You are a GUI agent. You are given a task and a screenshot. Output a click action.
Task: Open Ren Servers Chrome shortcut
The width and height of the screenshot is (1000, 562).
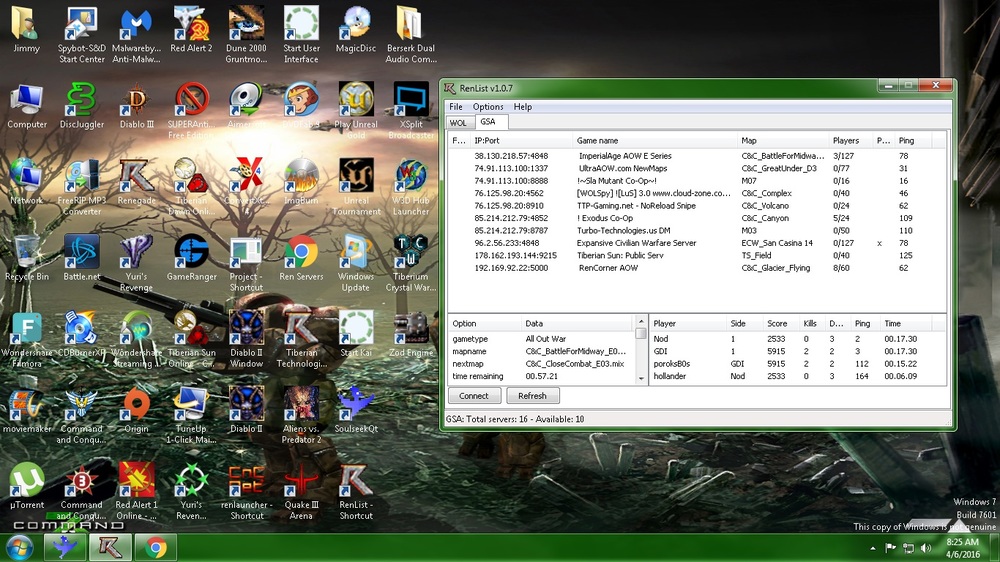[x=301, y=258]
